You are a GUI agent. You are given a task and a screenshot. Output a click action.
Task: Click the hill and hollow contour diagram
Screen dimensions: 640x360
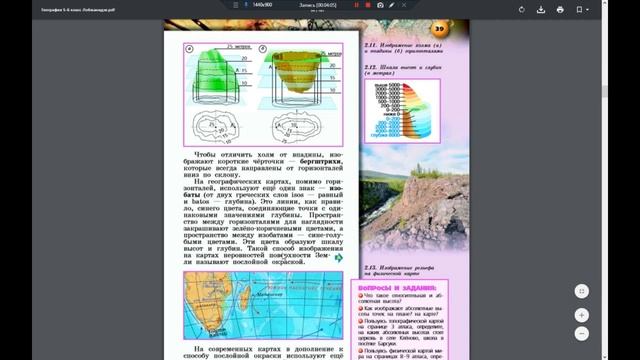tap(263, 95)
